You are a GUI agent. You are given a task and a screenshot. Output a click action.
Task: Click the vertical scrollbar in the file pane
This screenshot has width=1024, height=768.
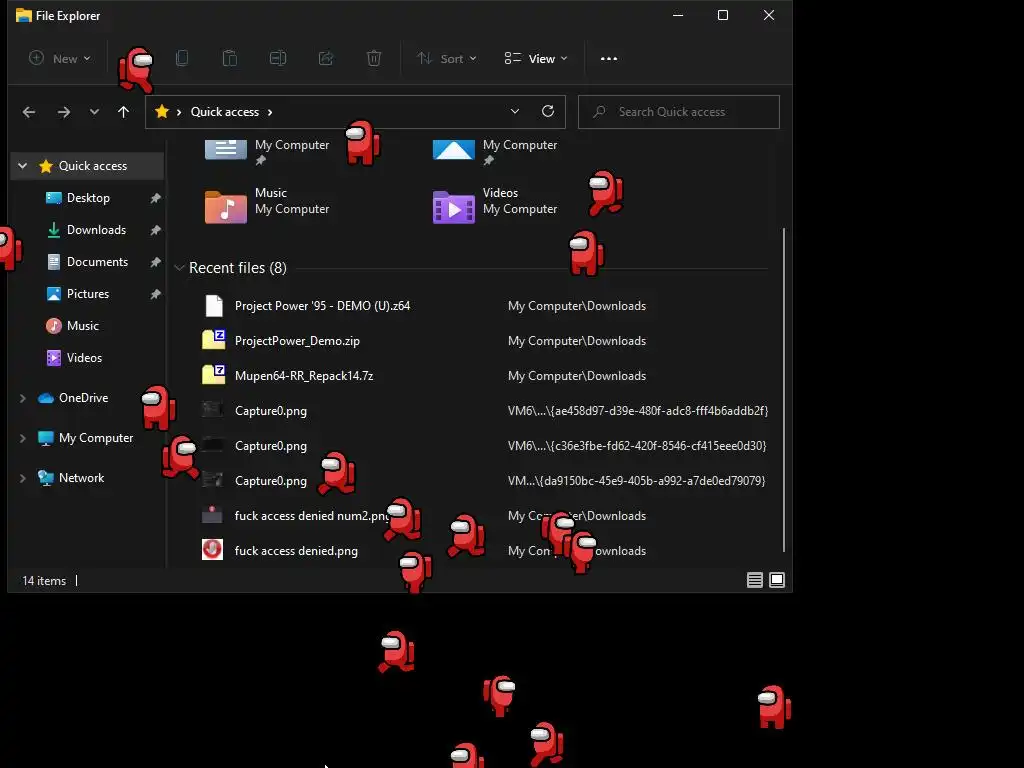click(784, 390)
